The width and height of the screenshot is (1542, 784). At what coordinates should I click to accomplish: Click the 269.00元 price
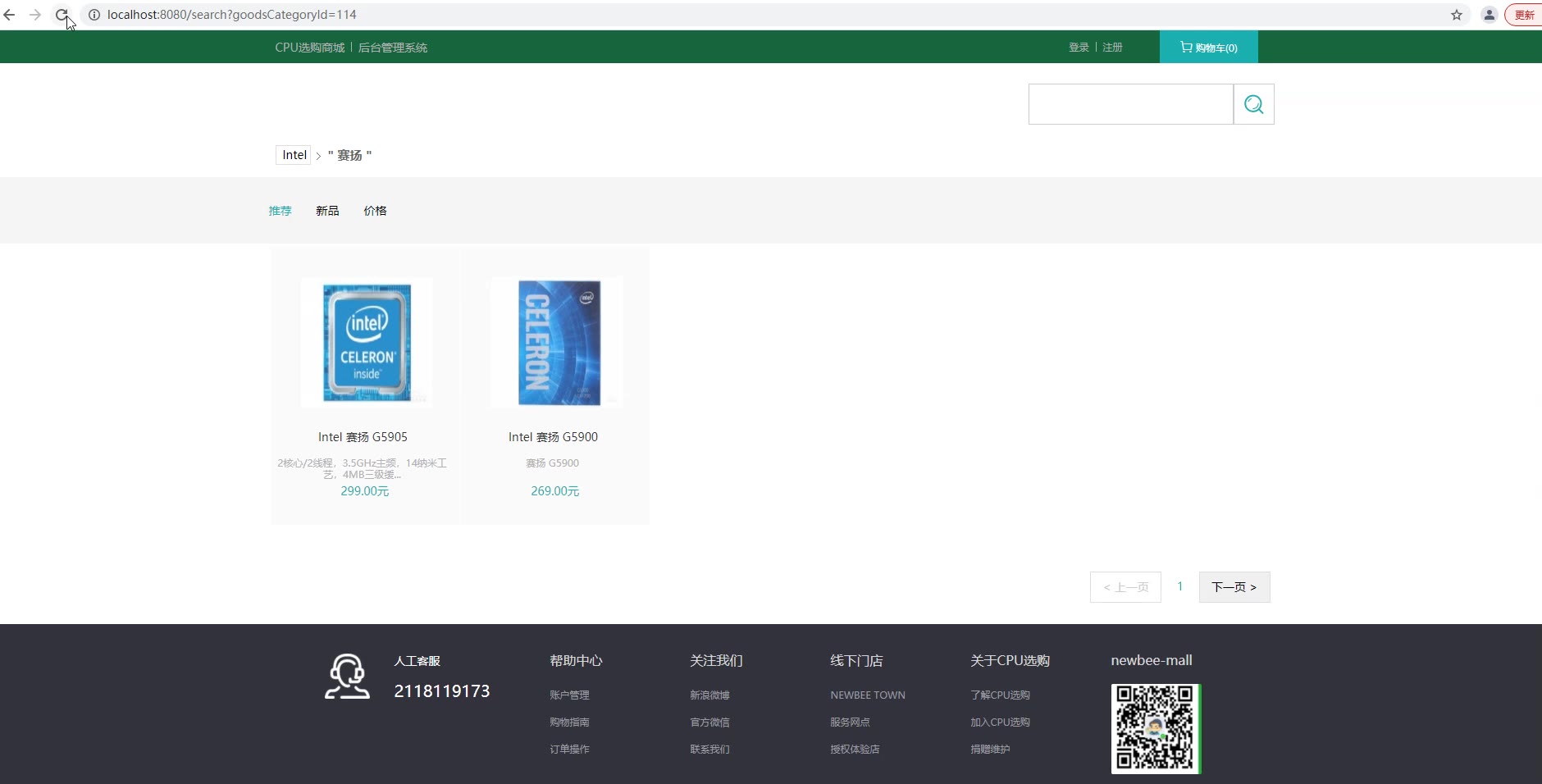click(x=555, y=491)
